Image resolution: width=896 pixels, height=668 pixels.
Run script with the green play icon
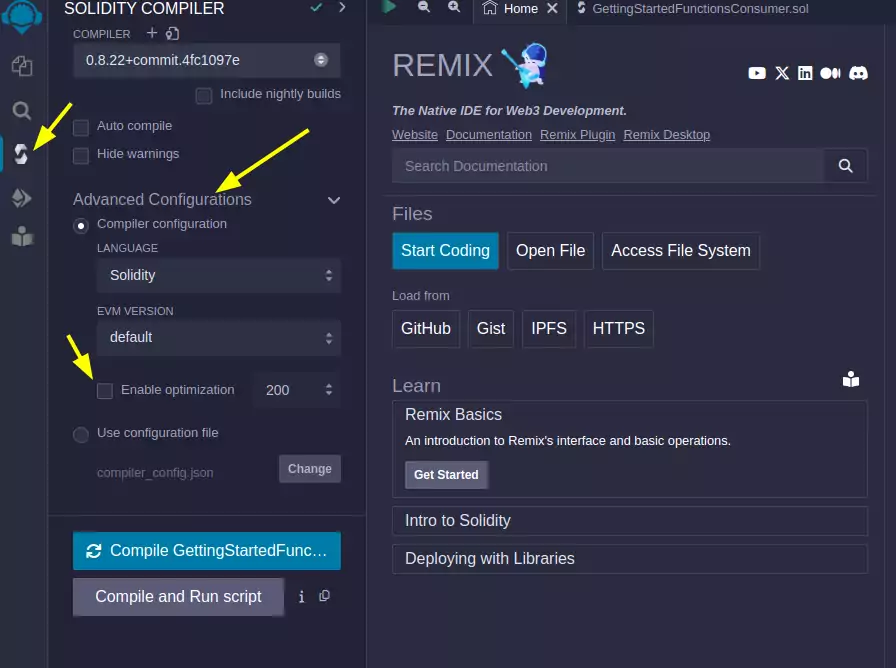[x=389, y=7]
